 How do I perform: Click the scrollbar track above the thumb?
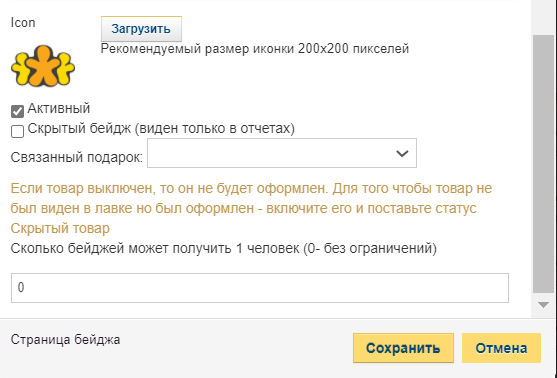544,17
